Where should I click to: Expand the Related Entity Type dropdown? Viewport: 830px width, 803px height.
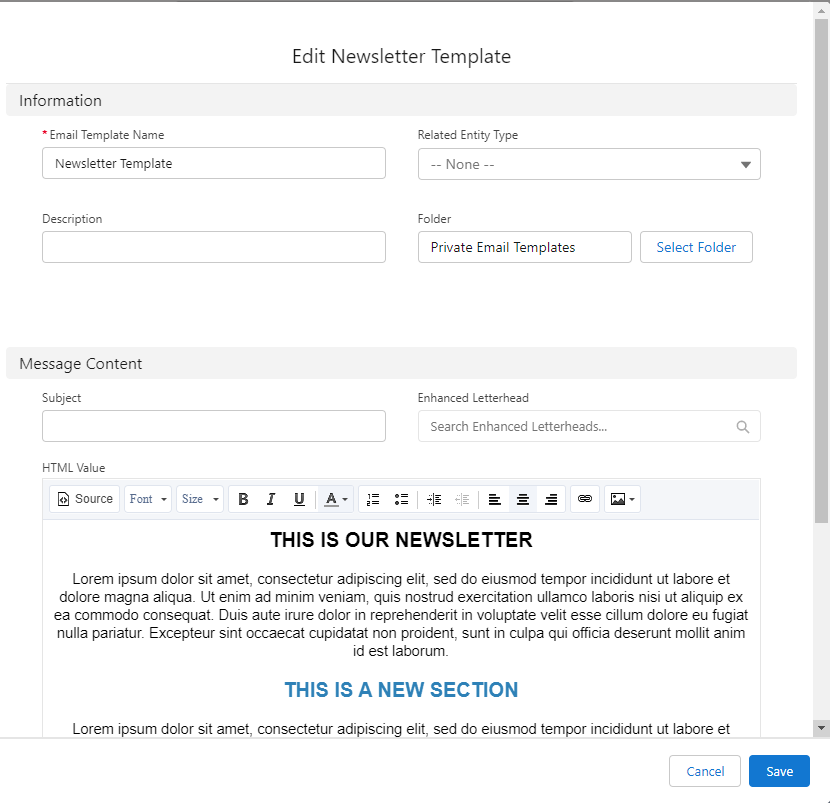coord(589,164)
